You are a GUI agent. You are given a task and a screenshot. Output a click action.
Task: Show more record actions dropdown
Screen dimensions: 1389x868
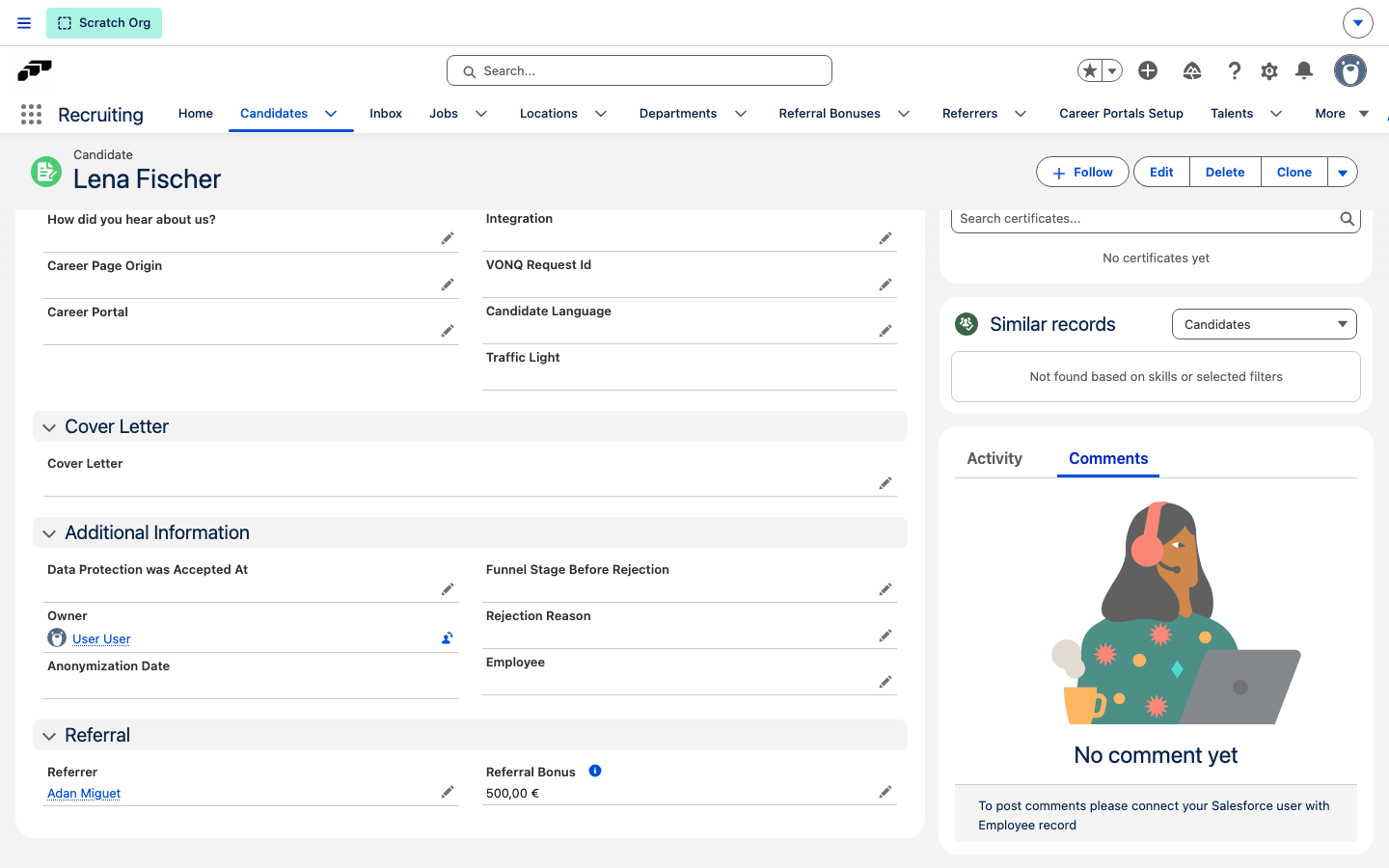pos(1343,173)
